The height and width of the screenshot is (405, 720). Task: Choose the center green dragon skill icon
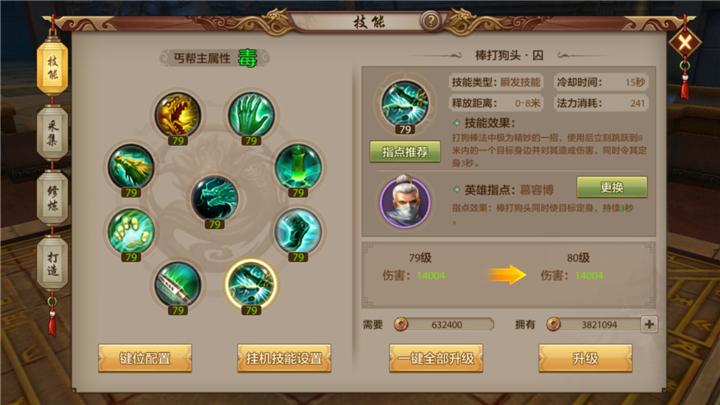(214, 198)
